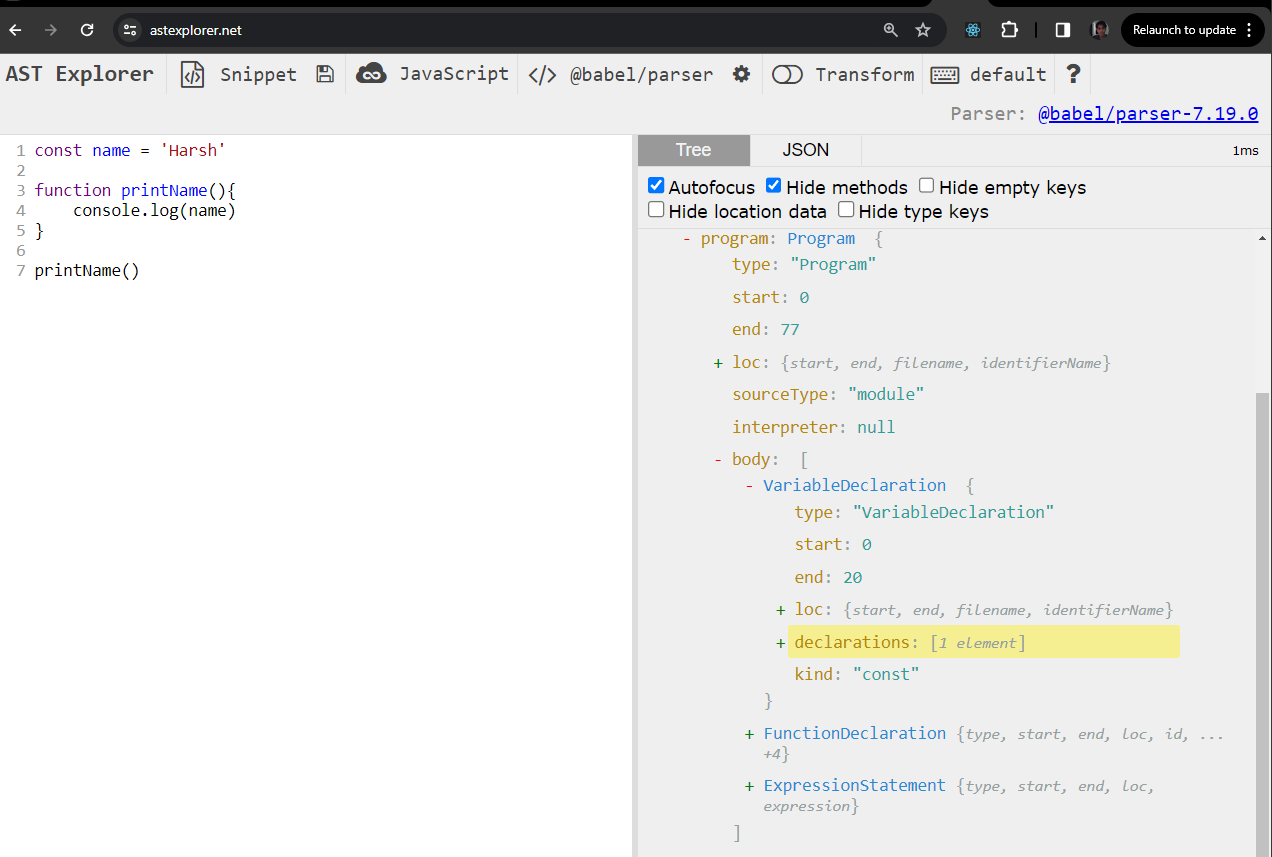The image size is (1272, 857).
Task: Expand the FunctionDeclaration node
Action: pos(749,733)
